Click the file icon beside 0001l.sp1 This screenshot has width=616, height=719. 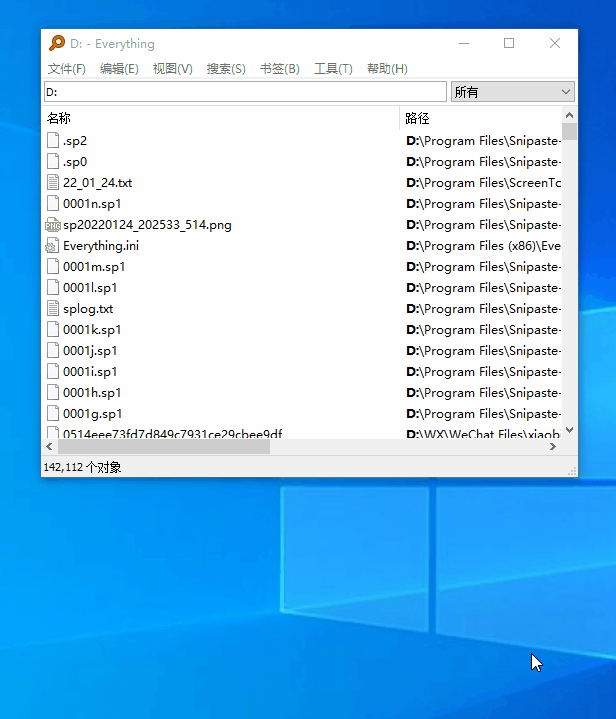coord(53,288)
